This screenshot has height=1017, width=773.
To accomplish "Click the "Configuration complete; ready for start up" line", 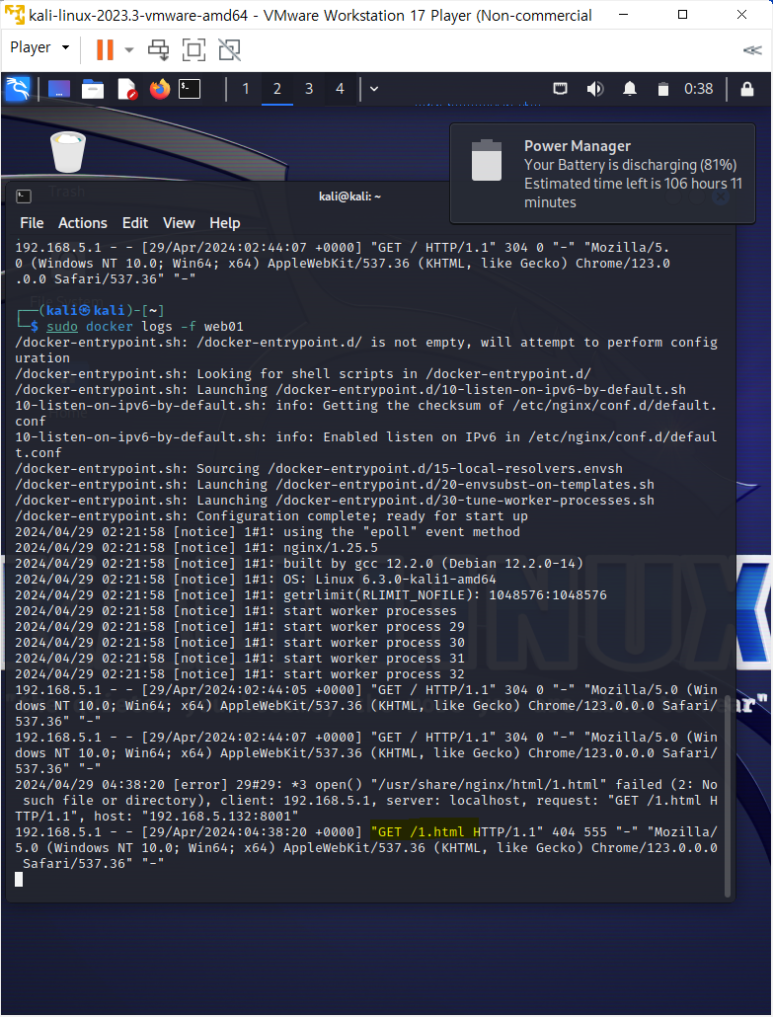I will click(271, 516).
